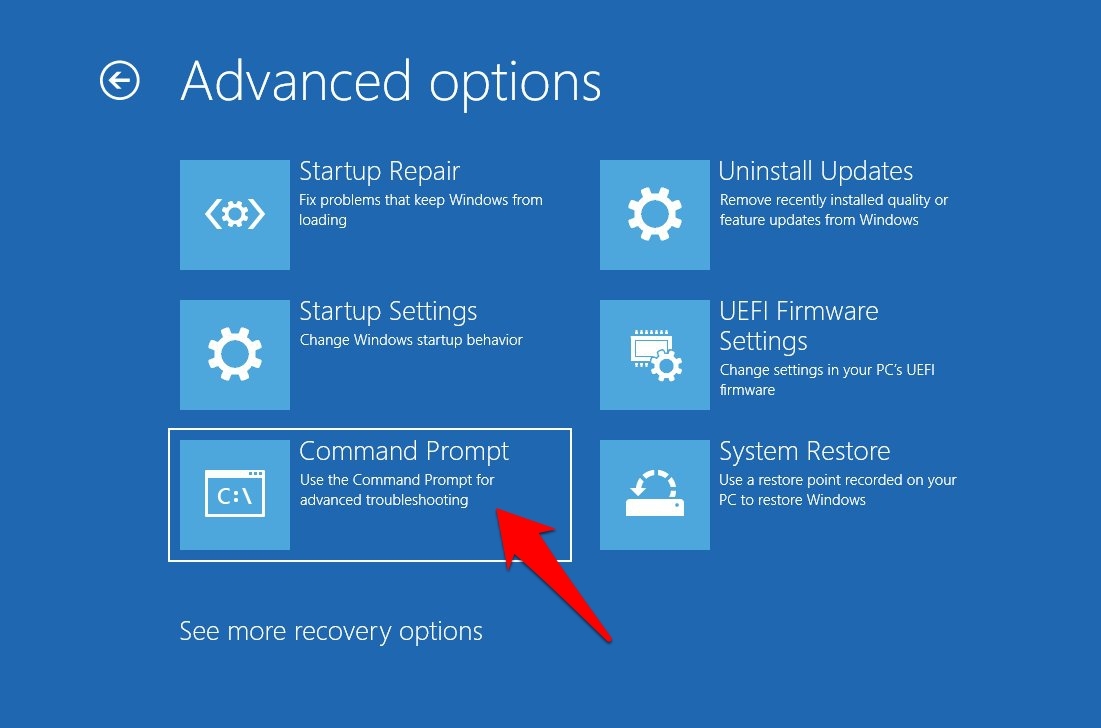Open the Command Prompt C:\ icon
The width and height of the screenshot is (1101, 728).
(x=235, y=495)
